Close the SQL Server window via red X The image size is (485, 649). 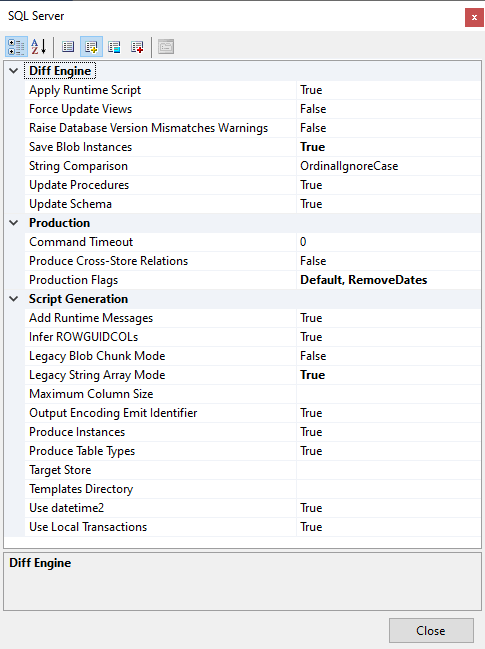pos(474,17)
